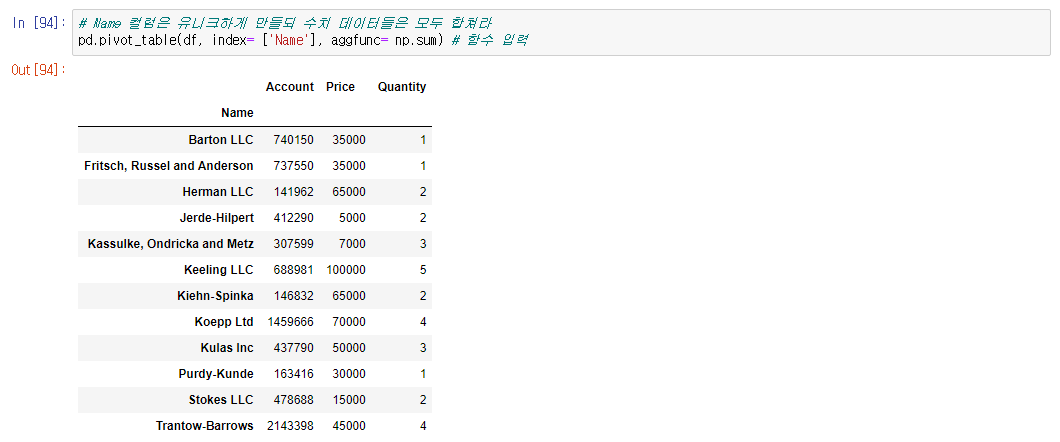This screenshot has width=1060, height=442.
Task: Click inside the pivot_table code cell
Action: click(x=561, y=32)
